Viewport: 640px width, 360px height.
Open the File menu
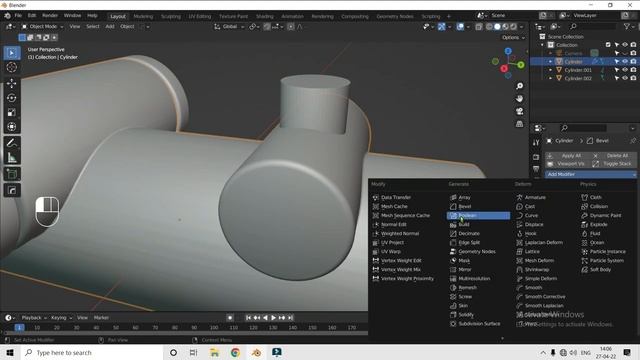18,16
